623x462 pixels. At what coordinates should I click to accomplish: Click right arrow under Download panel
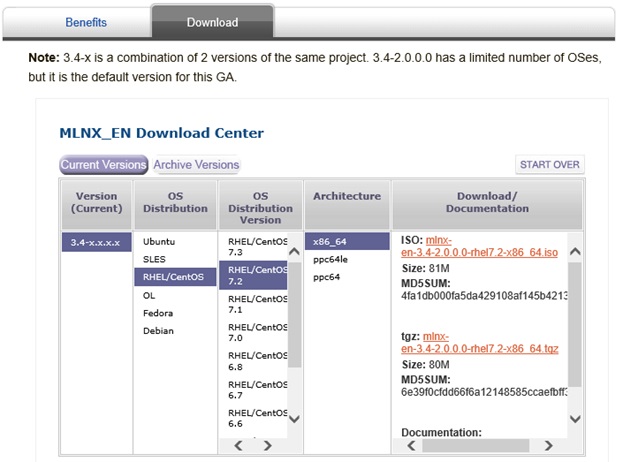[x=548, y=446]
